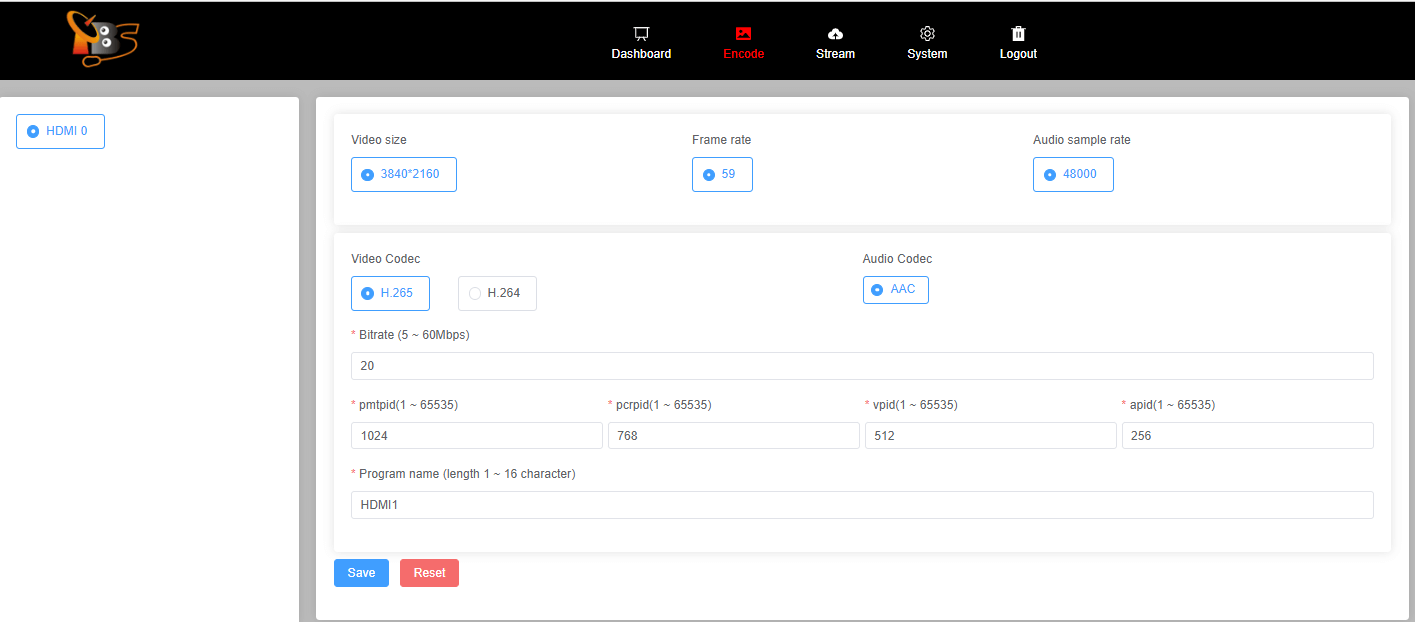Click the Logout trash can icon
1415x622 pixels.
tap(1018, 34)
